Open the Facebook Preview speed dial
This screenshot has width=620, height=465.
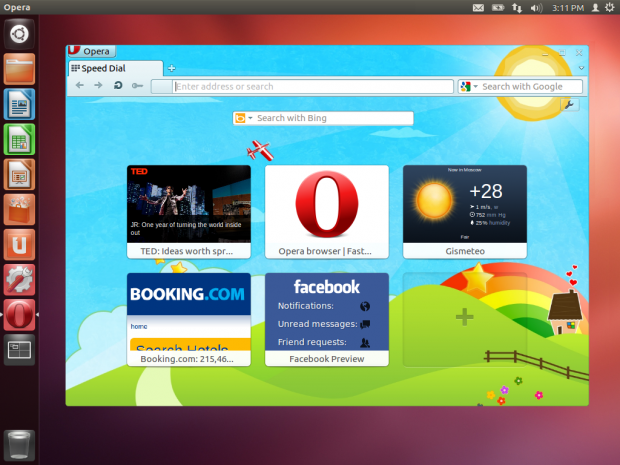[327, 319]
